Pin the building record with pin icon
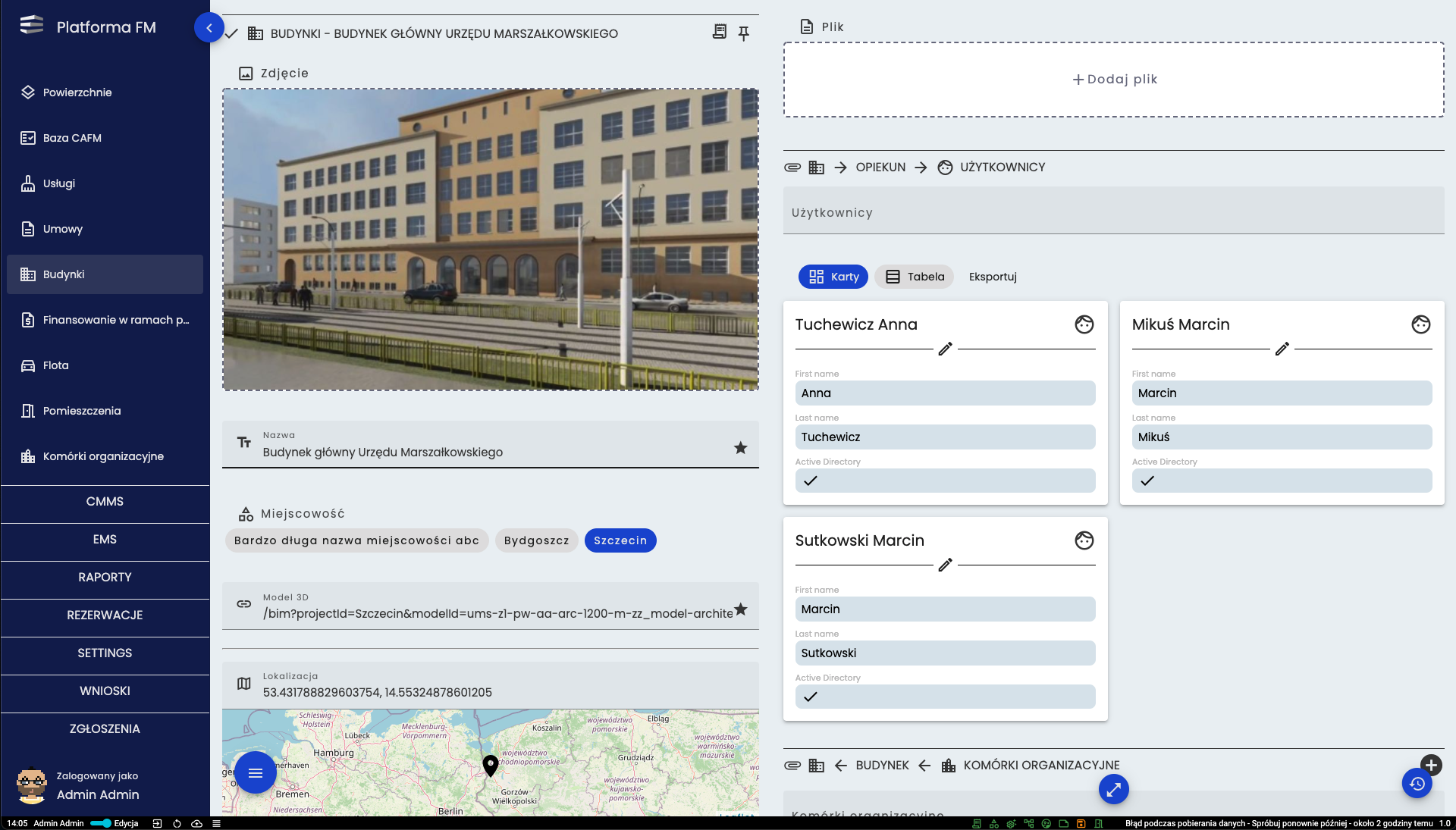Screen dimensions: 1456x830 [744, 33]
